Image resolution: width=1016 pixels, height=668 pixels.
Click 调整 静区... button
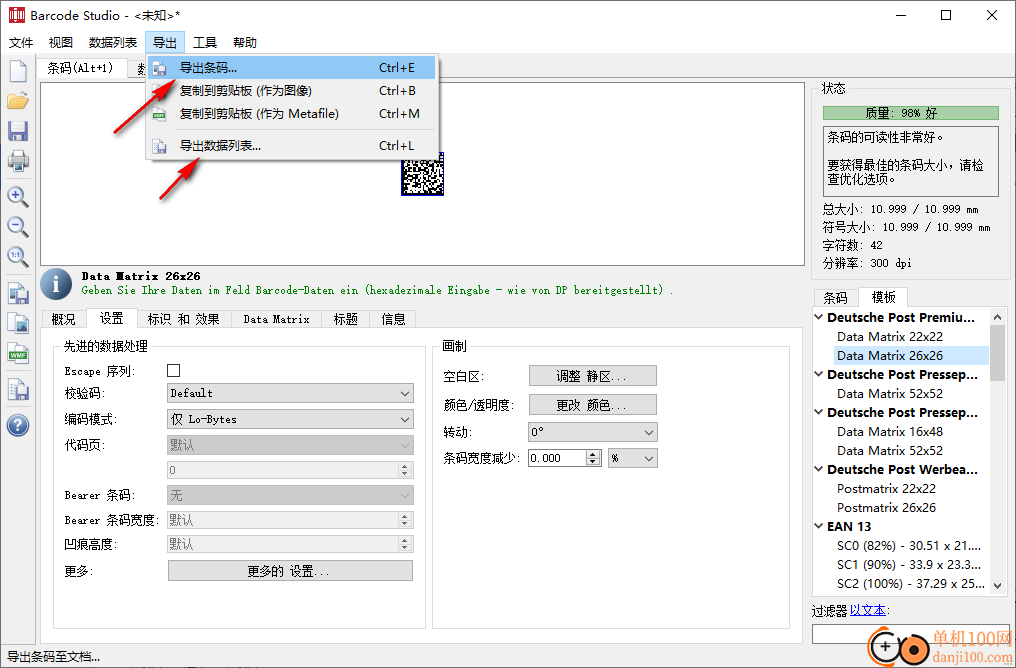pyautogui.click(x=593, y=376)
